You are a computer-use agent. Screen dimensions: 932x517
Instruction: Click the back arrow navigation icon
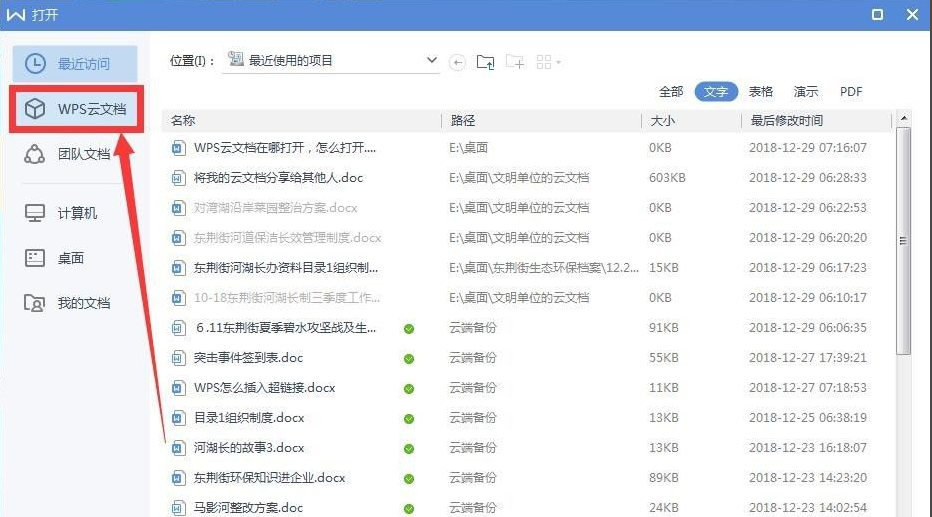pyautogui.click(x=457, y=62)
